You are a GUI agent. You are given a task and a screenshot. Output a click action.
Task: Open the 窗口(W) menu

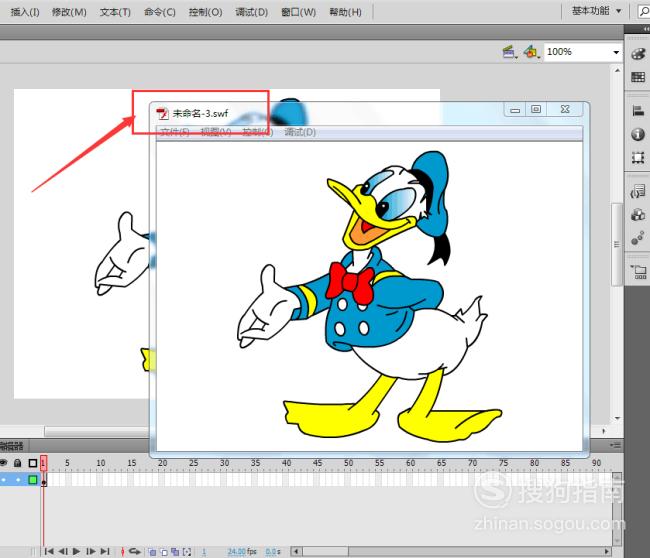[x=298, y=12]
